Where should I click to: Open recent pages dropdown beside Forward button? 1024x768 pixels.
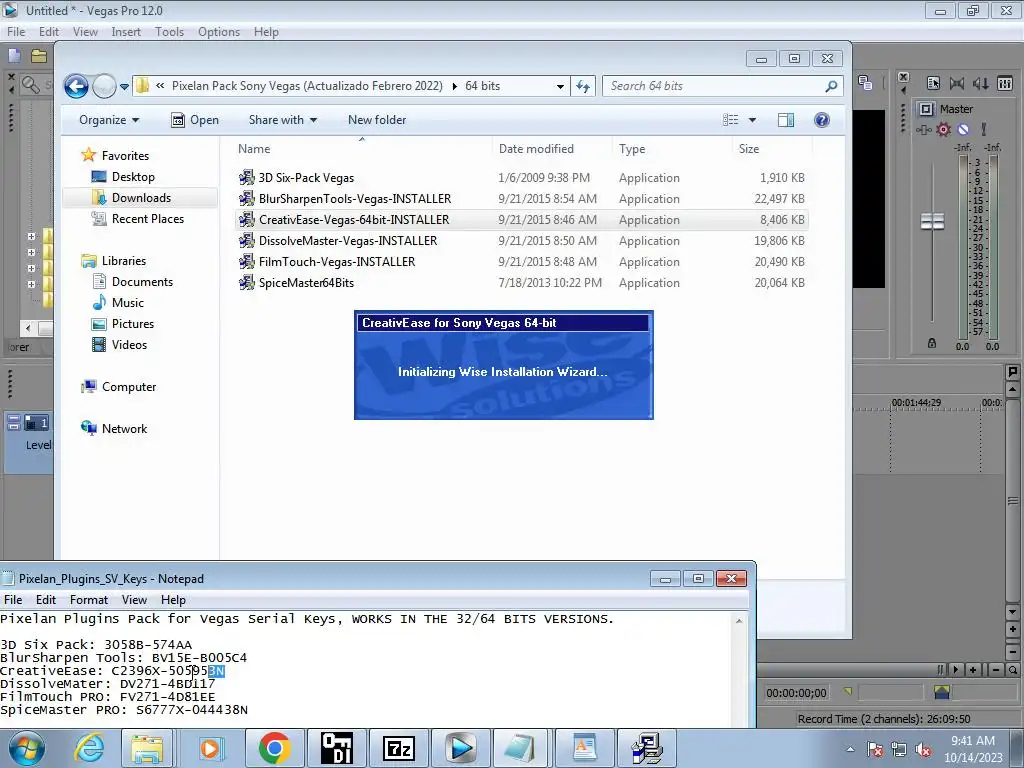pos(124,86)
